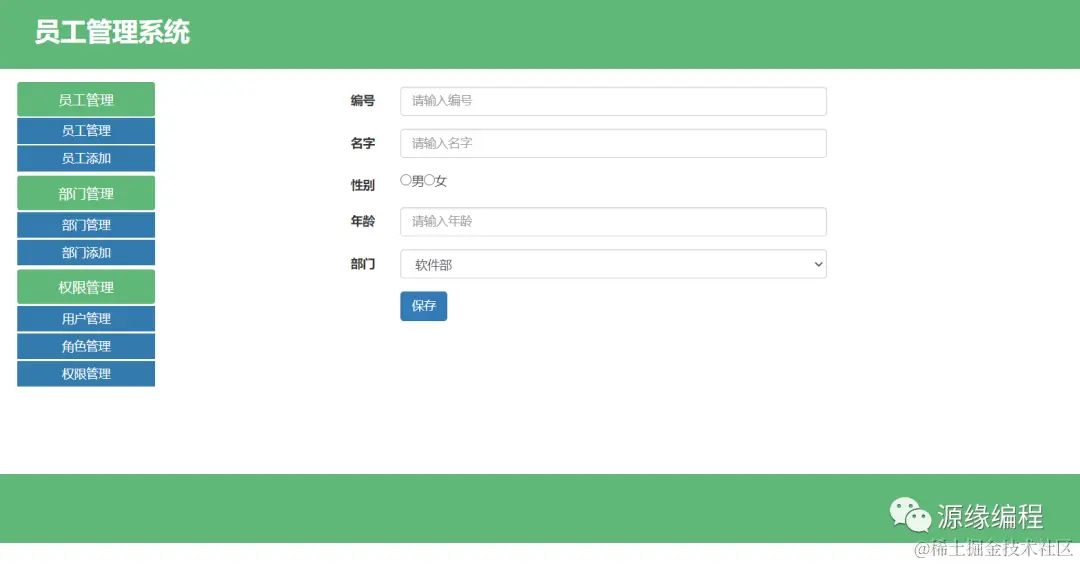The height and width of the screenshot is (565, 1080).
Task: Select the blue 权限管理 submenu item
Action: (86, 373)
